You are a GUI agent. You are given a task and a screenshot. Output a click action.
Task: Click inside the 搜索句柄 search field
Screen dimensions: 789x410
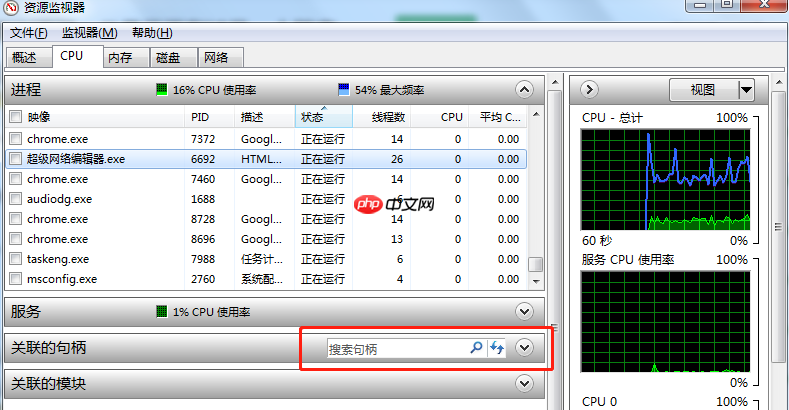[x=398, y=348]
